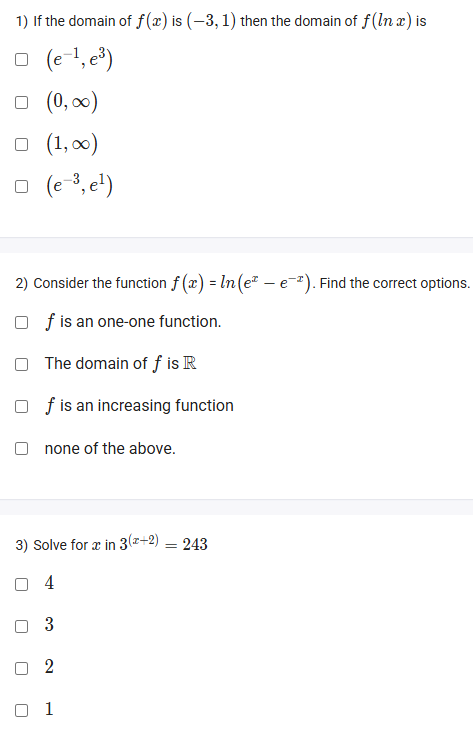Click the 'Solve for x' question 3 text
The image size is (473, 741).
(112, 544)
